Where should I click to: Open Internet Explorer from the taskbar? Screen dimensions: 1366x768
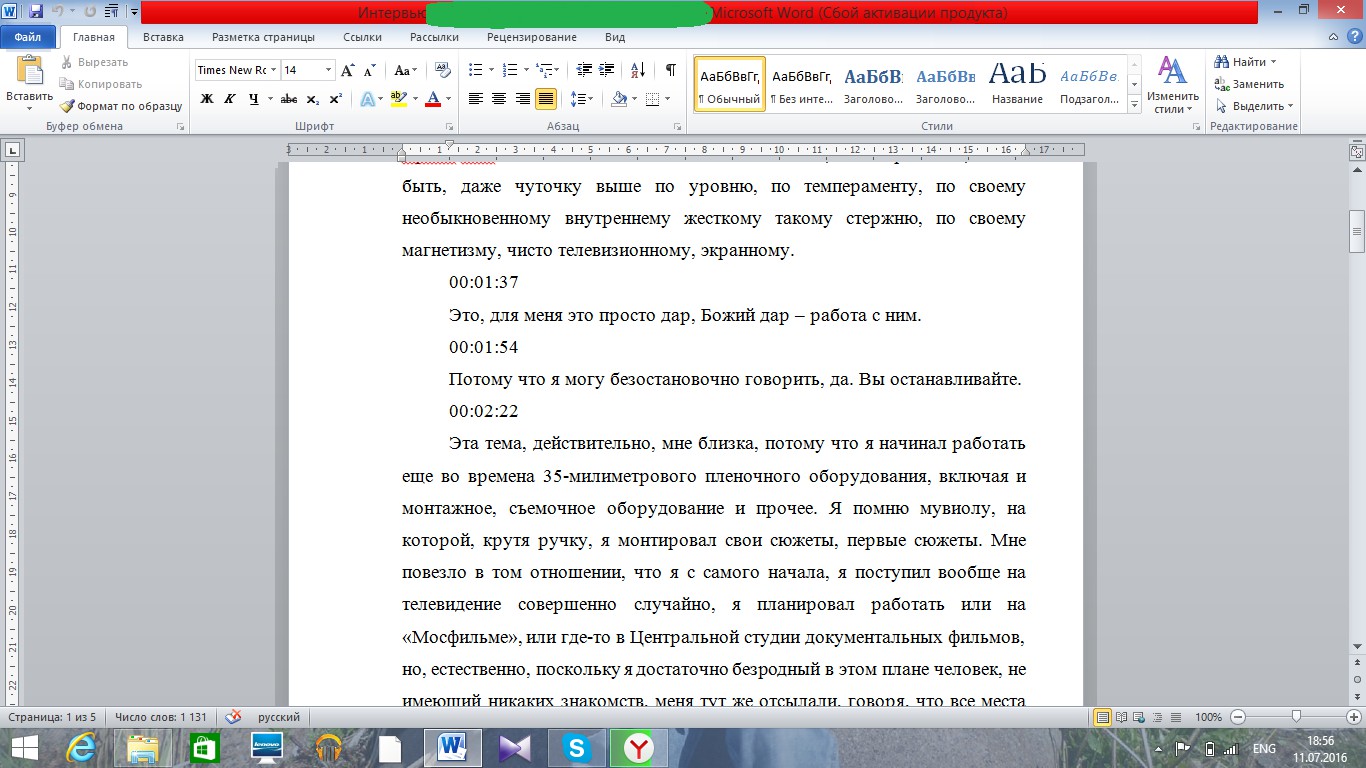click(81, 748)
